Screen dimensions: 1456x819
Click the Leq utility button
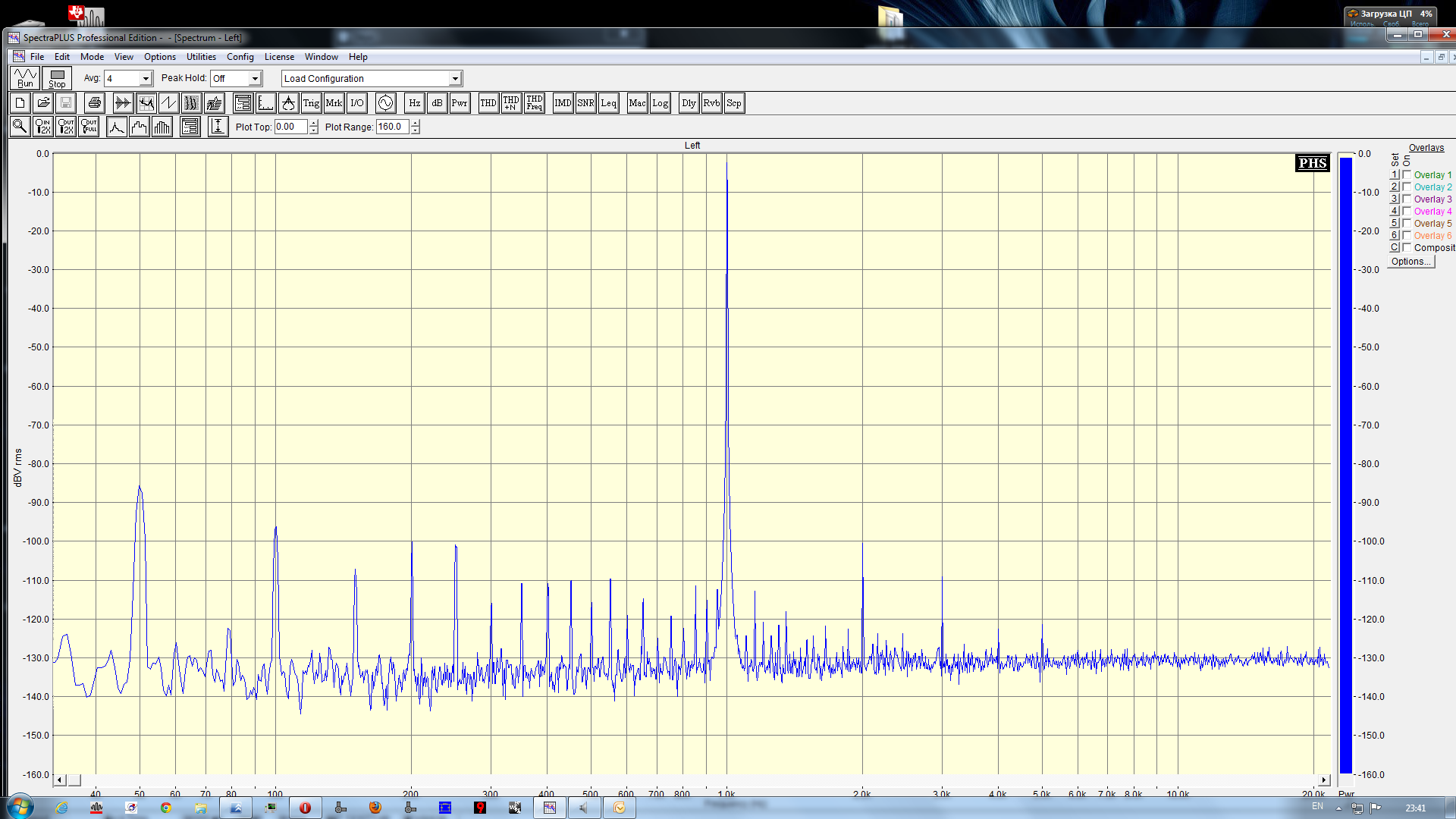[x=608, y=103]
